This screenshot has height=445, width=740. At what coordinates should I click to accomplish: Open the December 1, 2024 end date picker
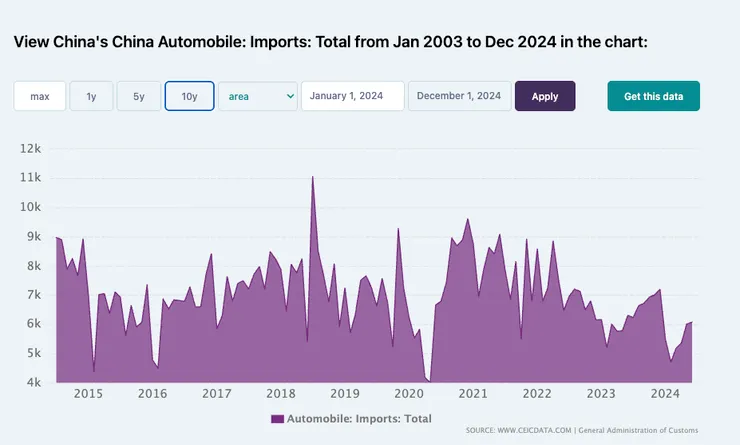459,96
